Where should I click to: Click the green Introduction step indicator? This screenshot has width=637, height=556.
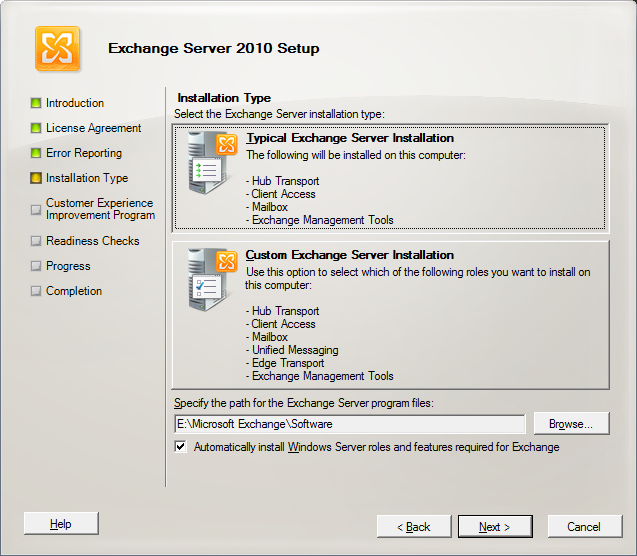pyautogui.click(x=36, y=103)
